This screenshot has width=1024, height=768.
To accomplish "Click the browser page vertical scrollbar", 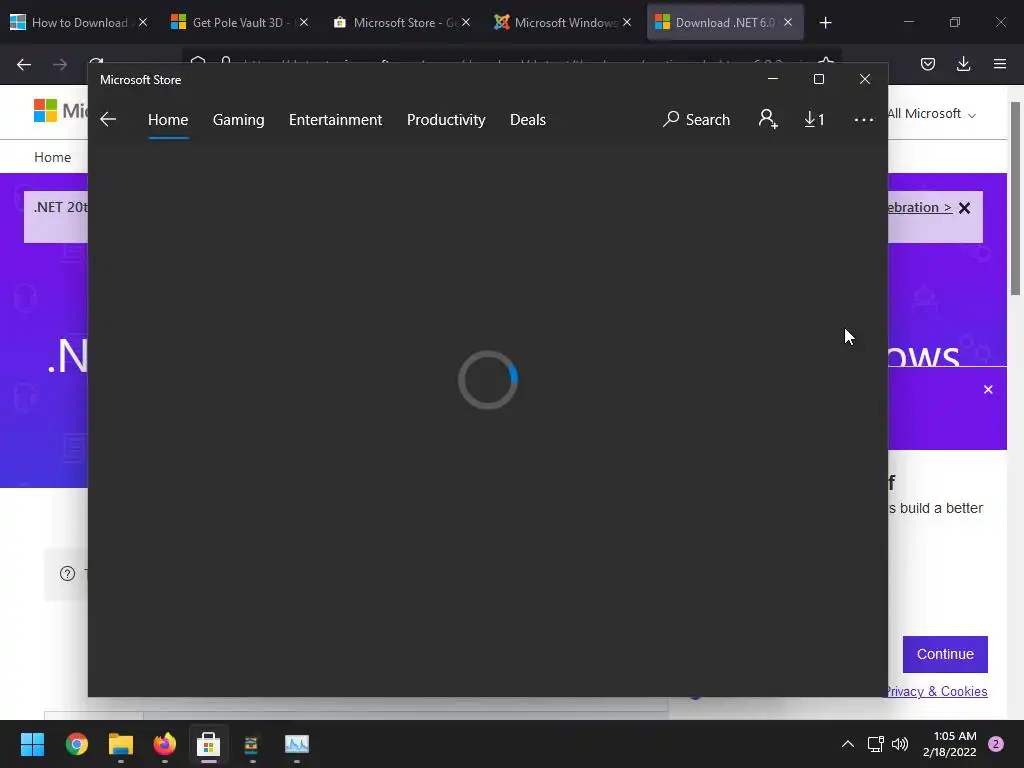I will [x=1016, y=198].
